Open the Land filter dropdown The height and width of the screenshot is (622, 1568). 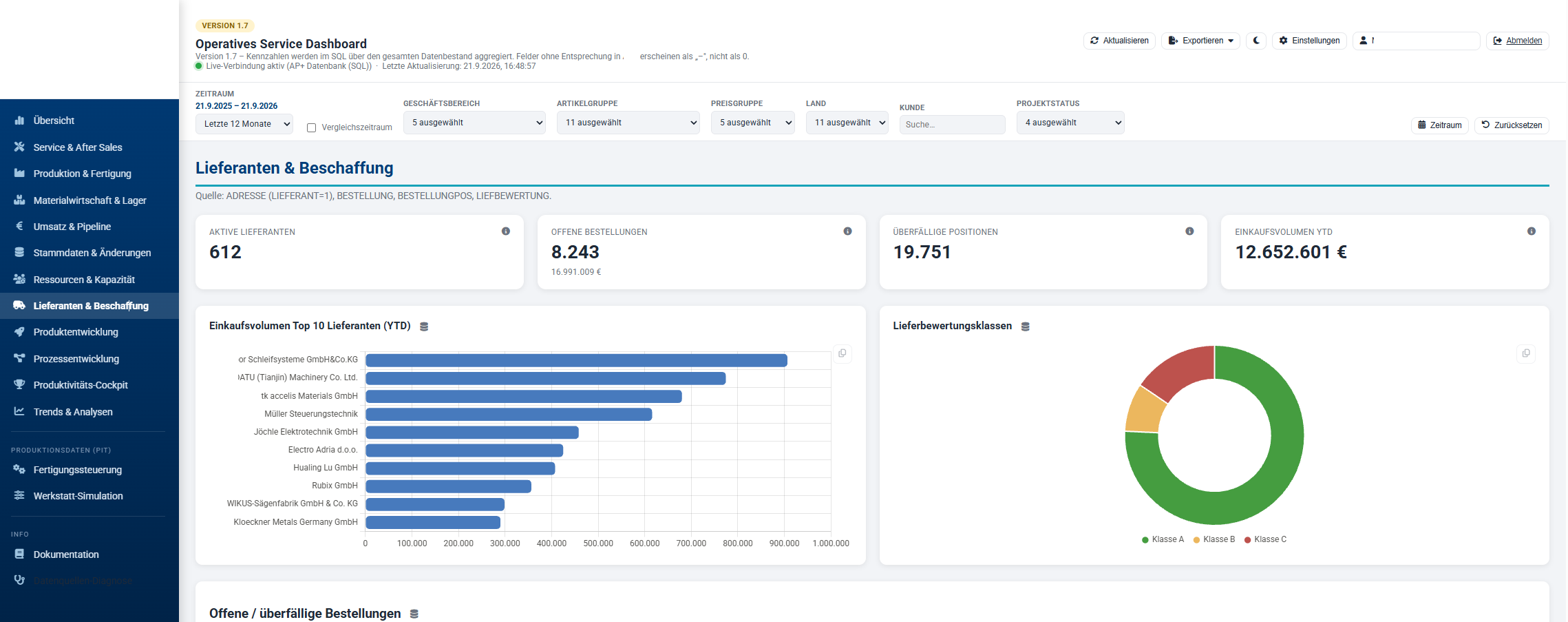847,123
